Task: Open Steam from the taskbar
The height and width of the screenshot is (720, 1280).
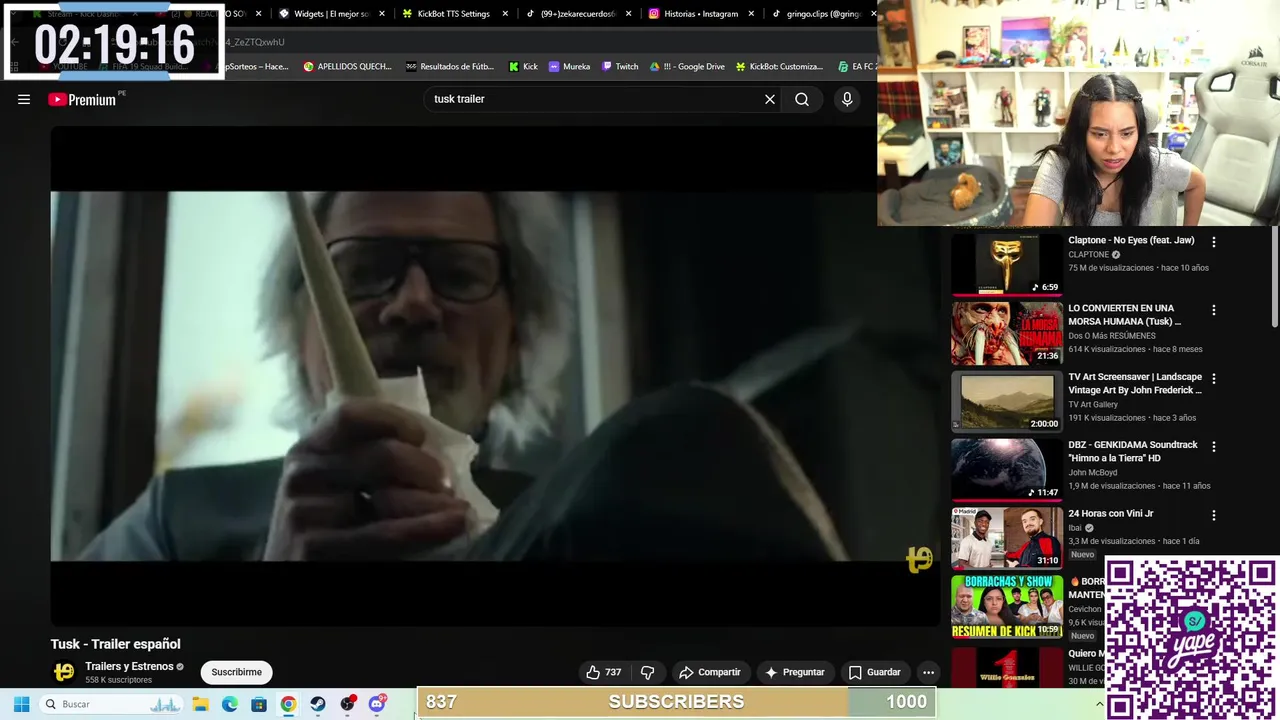Action: pyautogui.click(x=318, y=704)
